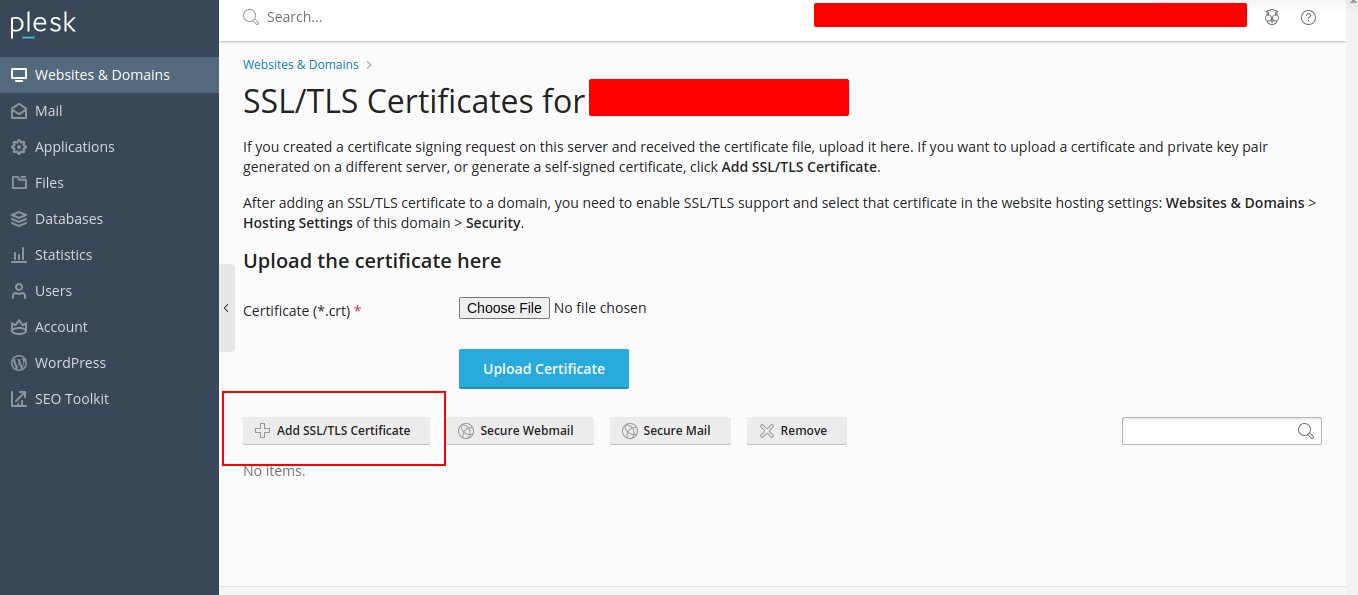This screenshot has height=595, width=1358.
Task: Click the Websites & Domains breadcrumb link
Action: (x=300, y=64)
